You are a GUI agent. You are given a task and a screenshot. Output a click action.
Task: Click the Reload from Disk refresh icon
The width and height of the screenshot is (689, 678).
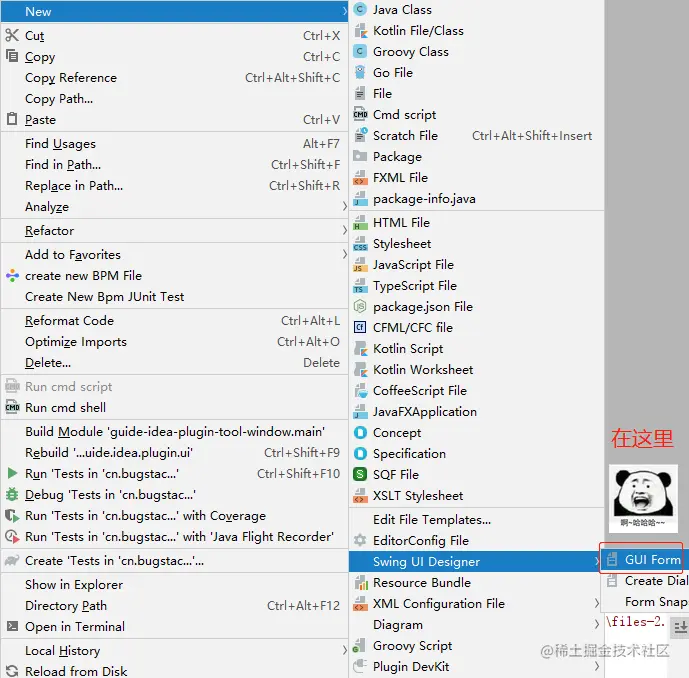(x=12, y=671)
